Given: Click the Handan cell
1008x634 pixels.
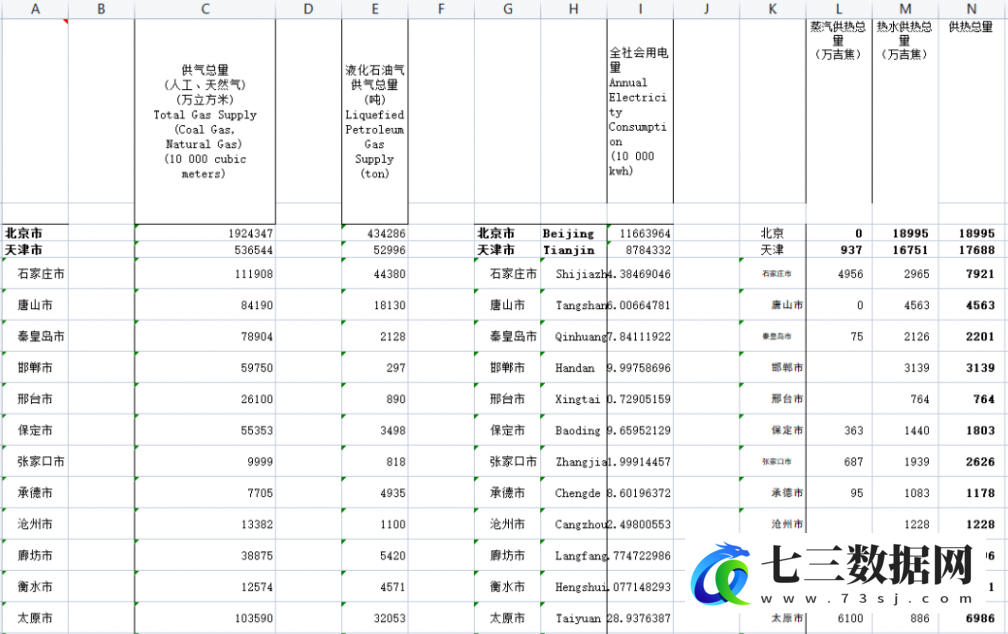Looking at the screenshot, I should (x=573, y=367).
